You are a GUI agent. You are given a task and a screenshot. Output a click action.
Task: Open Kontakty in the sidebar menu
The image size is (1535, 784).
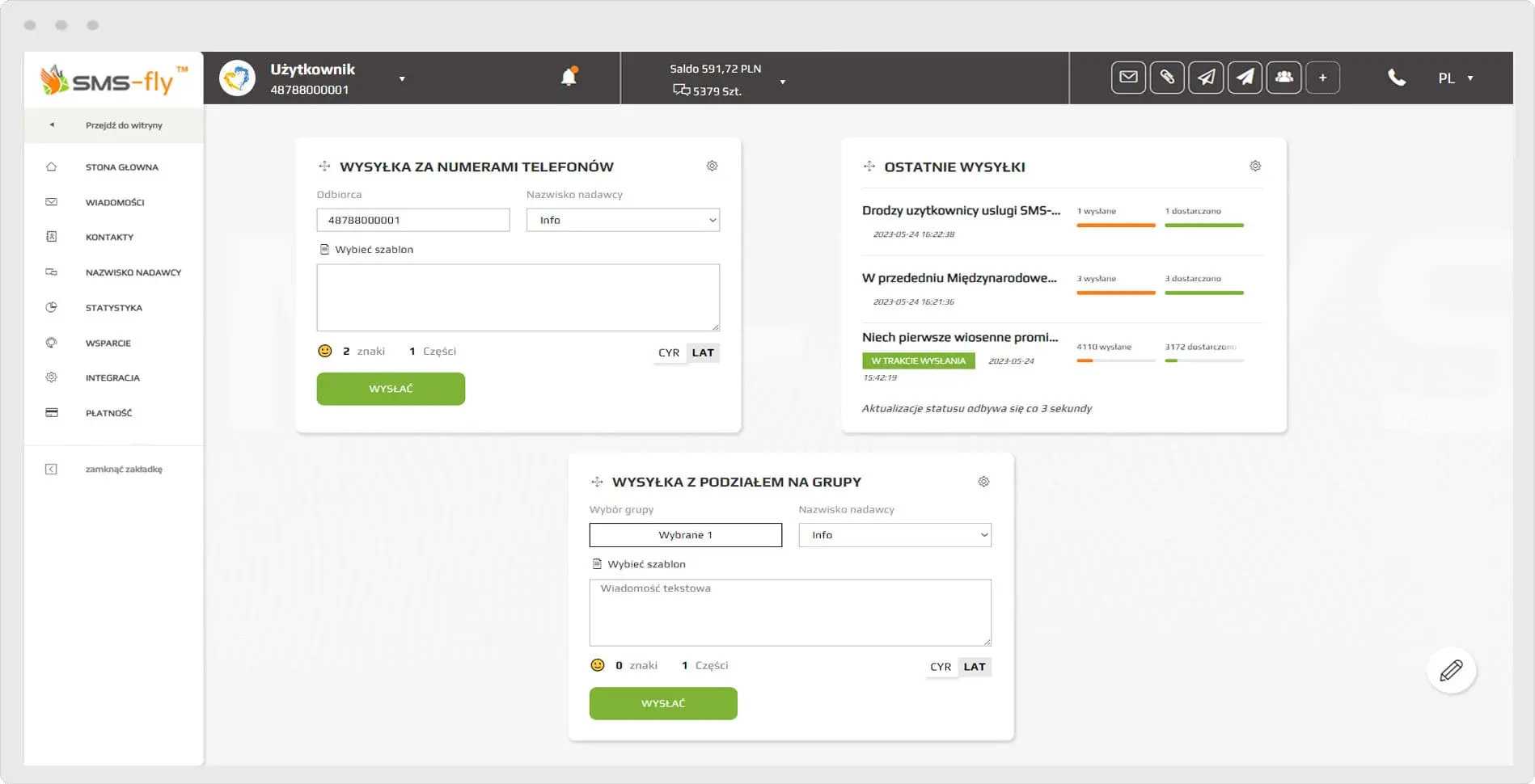(x=109, y=237)
